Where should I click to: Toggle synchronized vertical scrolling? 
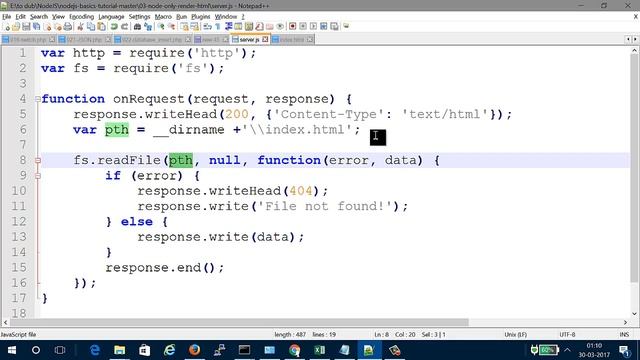(x=184, y=27)
